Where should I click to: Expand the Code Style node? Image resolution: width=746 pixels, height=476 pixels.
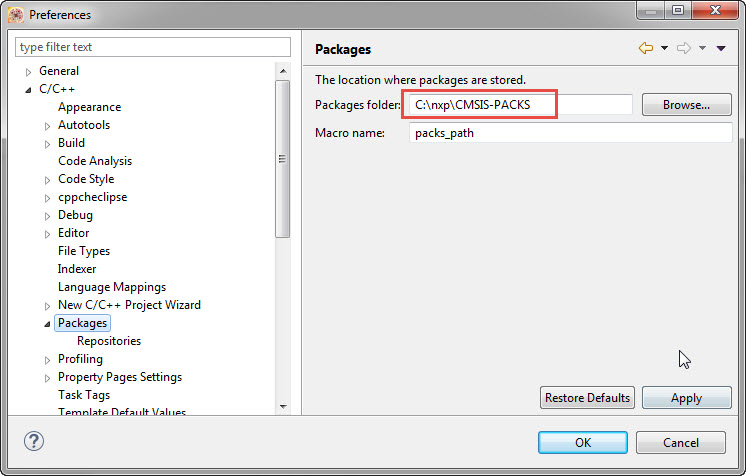click(x=47, y=179)
